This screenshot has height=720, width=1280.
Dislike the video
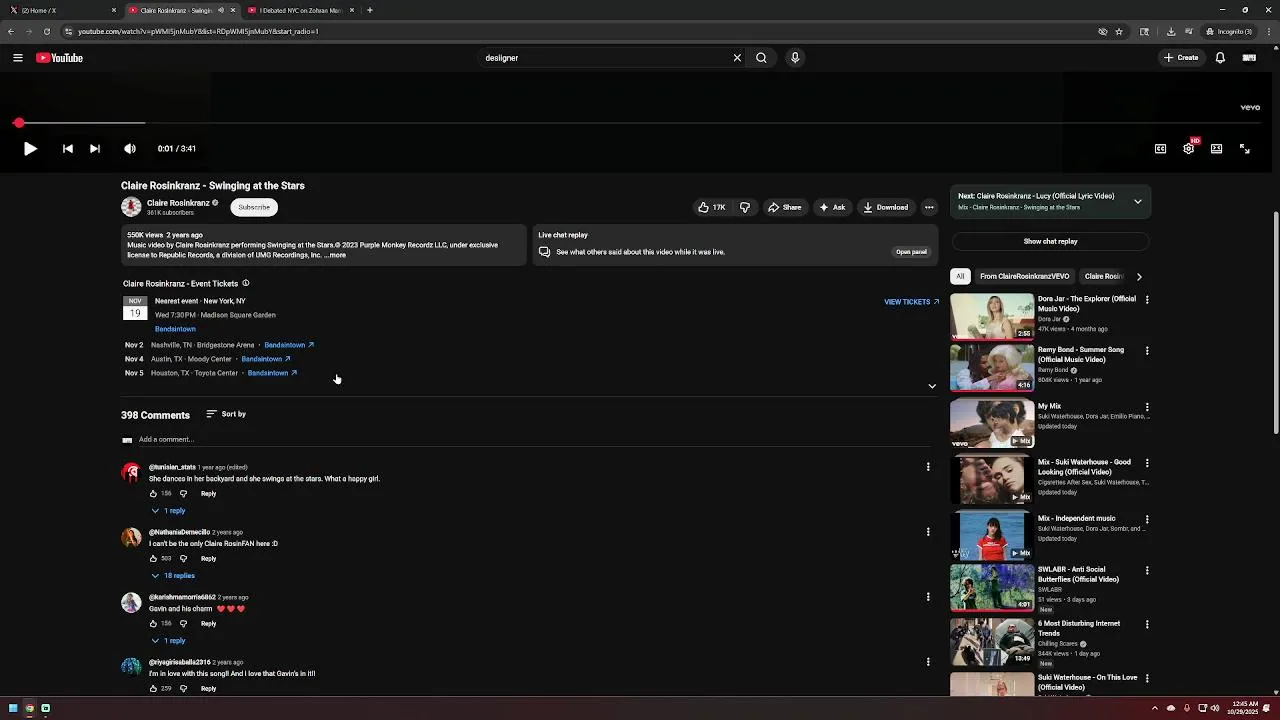[745, 207]
